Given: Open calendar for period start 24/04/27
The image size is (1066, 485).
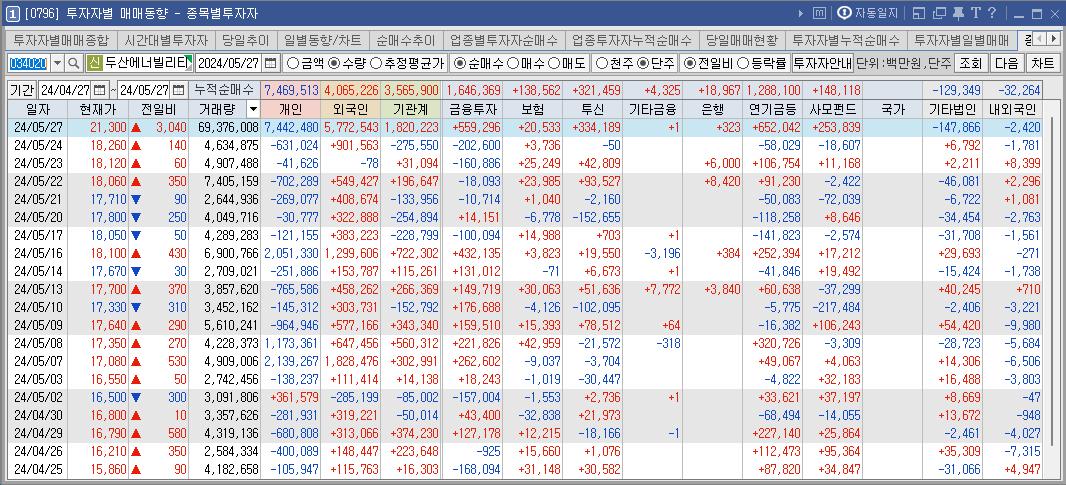Looking at the screenshot, I should pos(99,90).
